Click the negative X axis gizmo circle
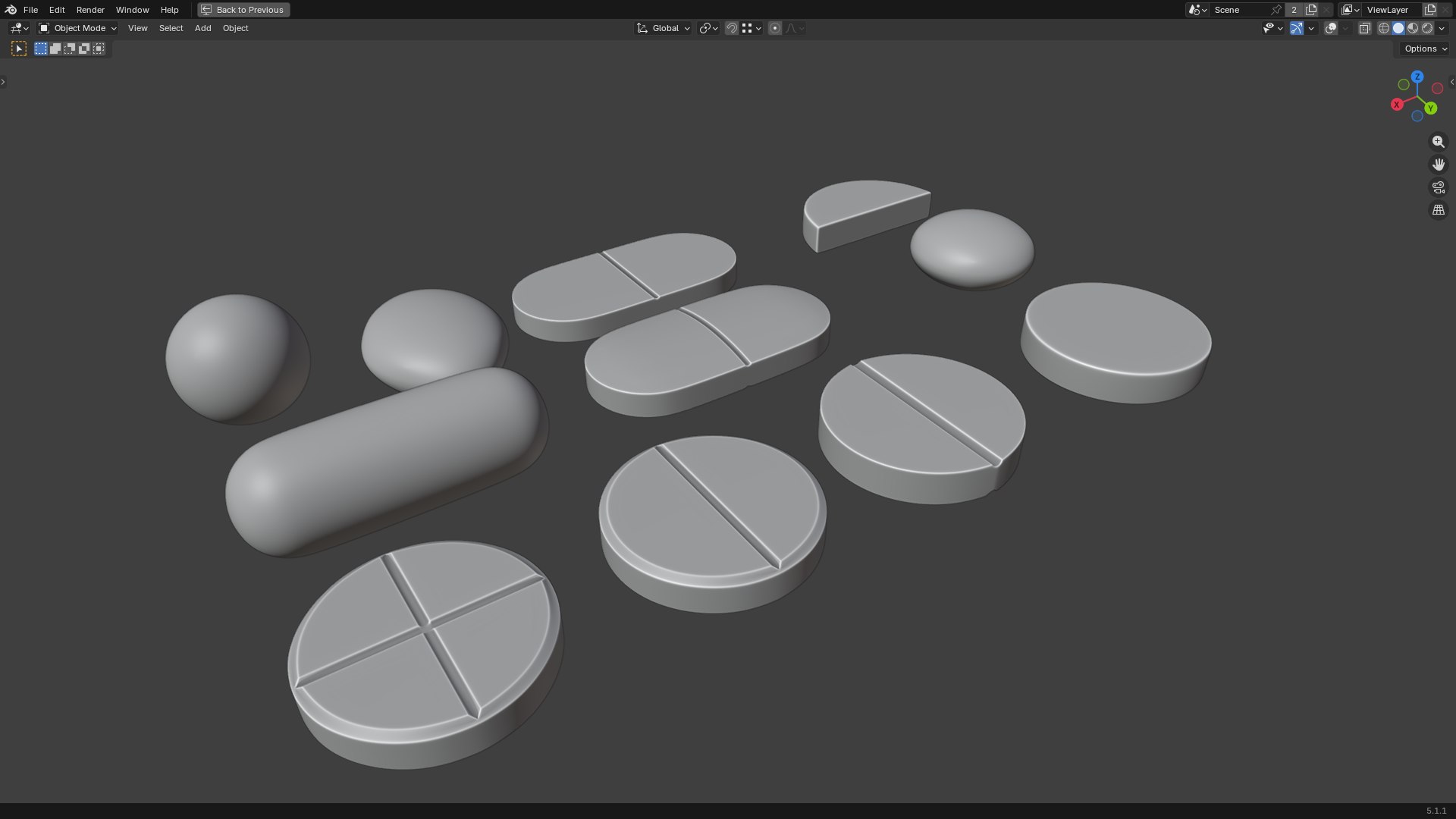The height and width of the screenshot is (819, 1456). 1437,89
